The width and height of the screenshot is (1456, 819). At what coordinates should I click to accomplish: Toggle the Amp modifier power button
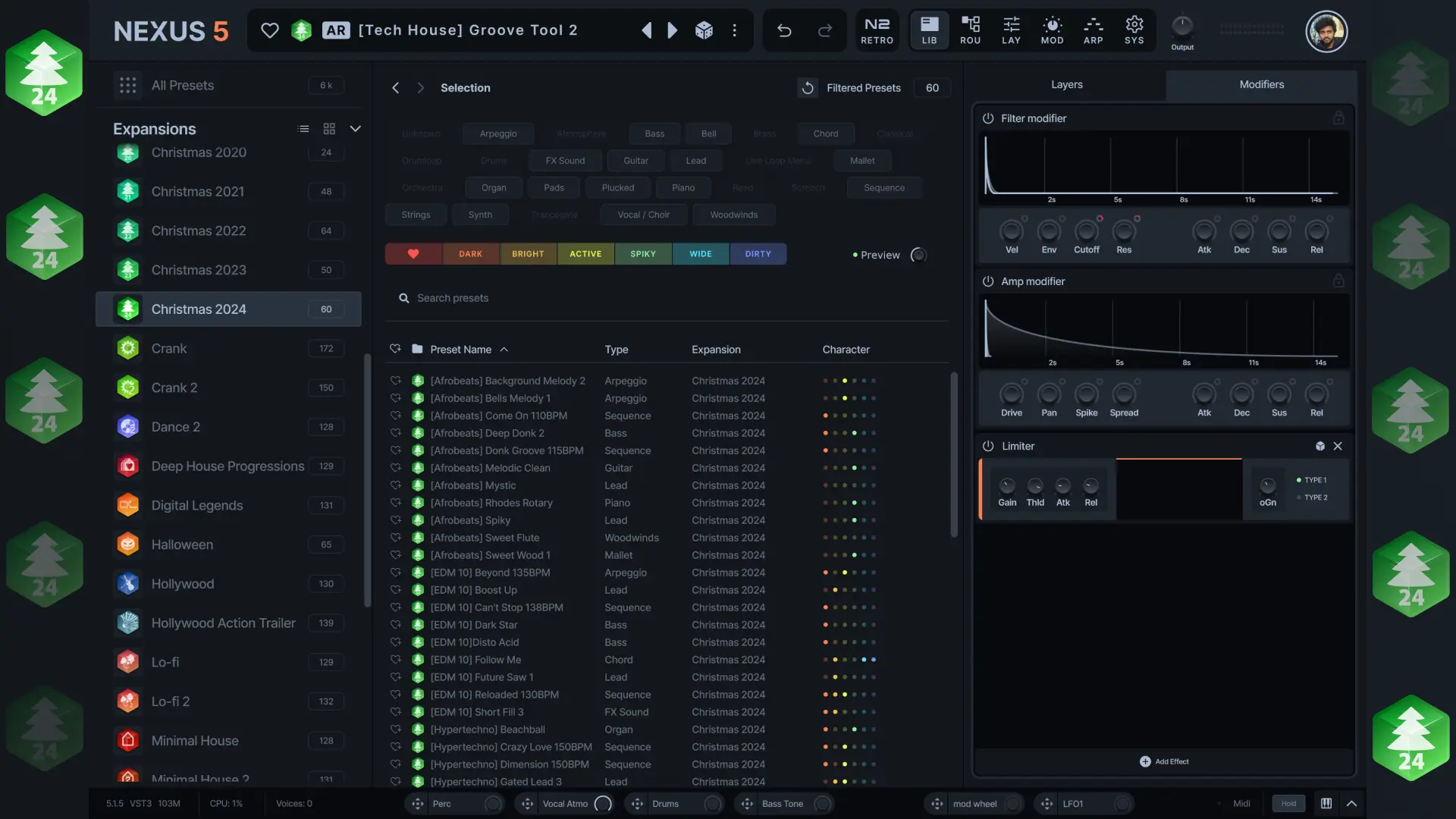(988, 281)
